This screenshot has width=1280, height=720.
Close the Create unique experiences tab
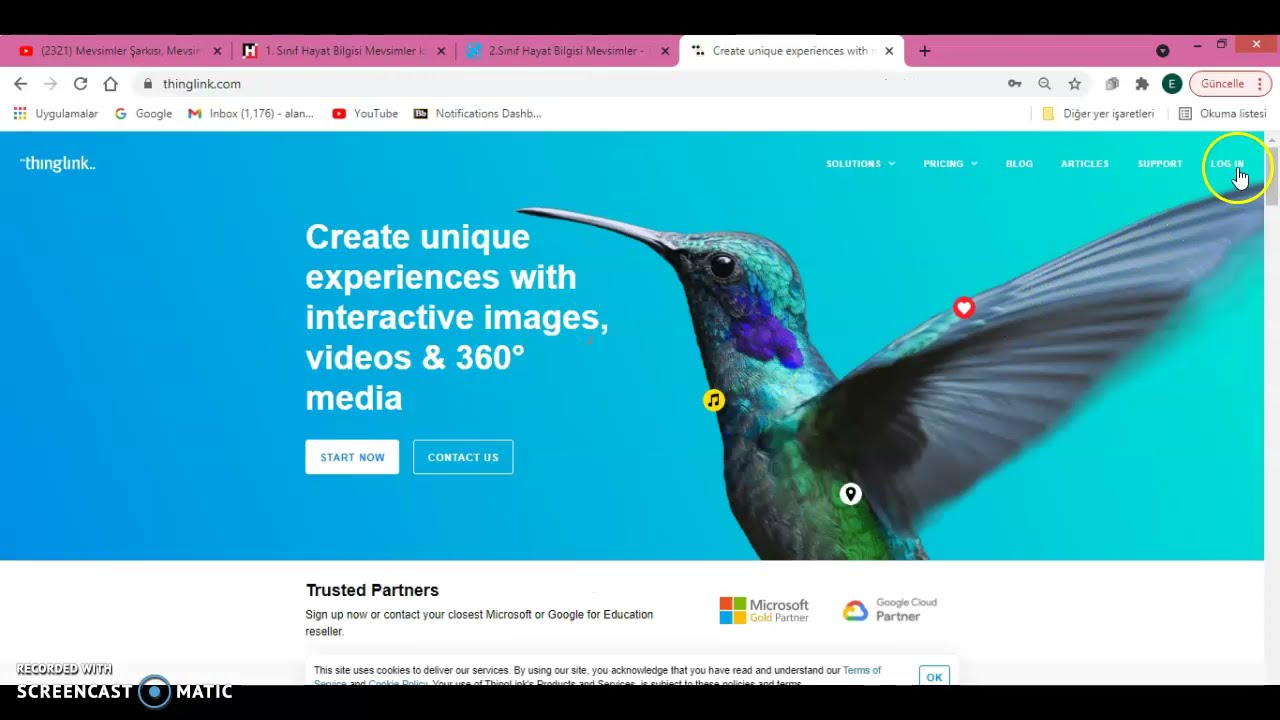coord(889,51)
